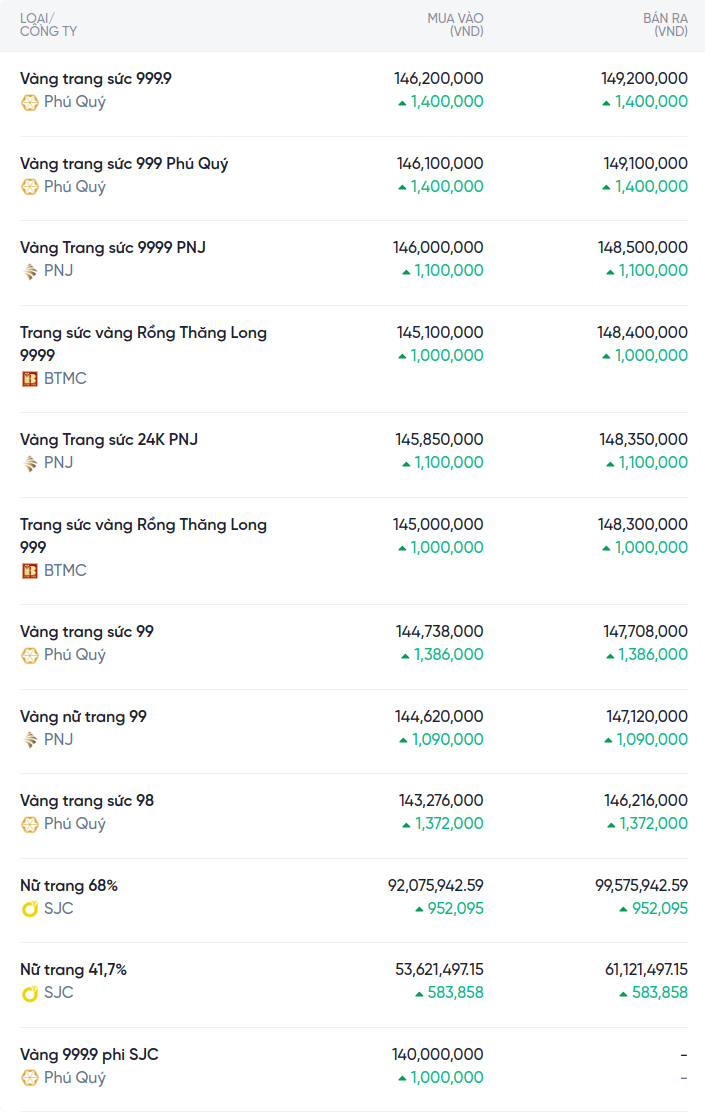The height and width of the screenshot is (1112, 705).
Task: Click the LOẠI/CÔNG TY column header
Action: tap(48, 25)
